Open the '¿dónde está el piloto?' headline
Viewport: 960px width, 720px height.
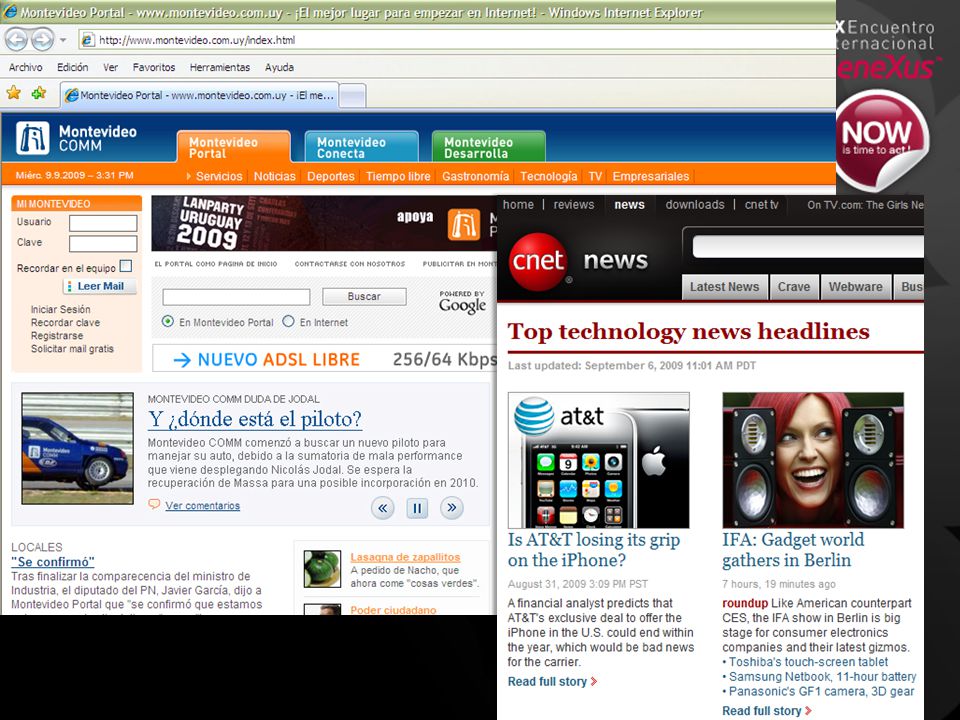(255, 419)
